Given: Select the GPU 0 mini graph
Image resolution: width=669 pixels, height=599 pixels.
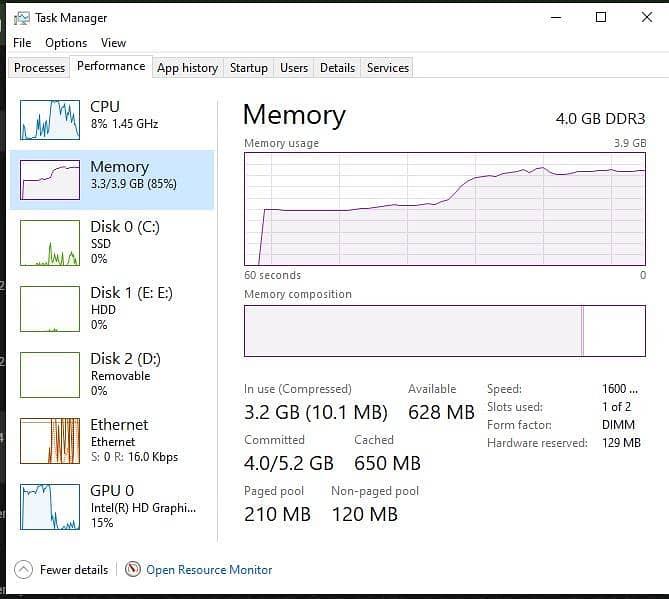Looking at the screenshot, I should (50, 507).
